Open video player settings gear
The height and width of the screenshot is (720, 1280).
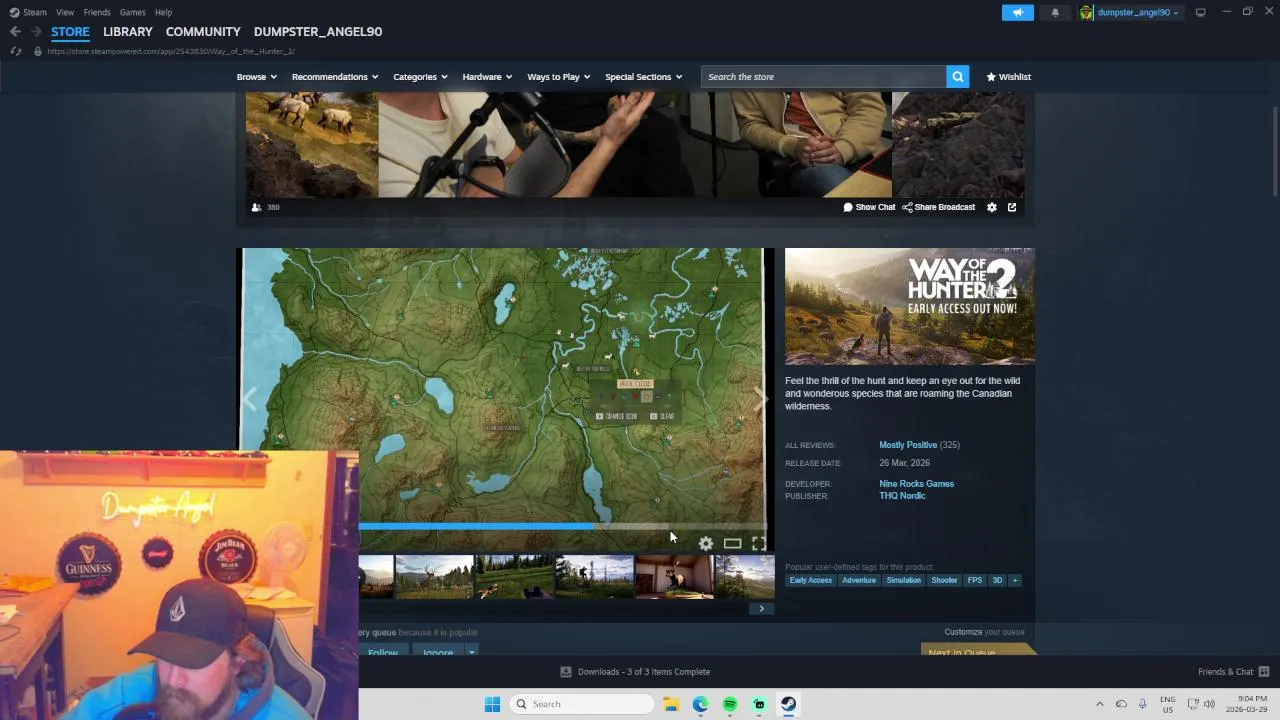(706, 543)
